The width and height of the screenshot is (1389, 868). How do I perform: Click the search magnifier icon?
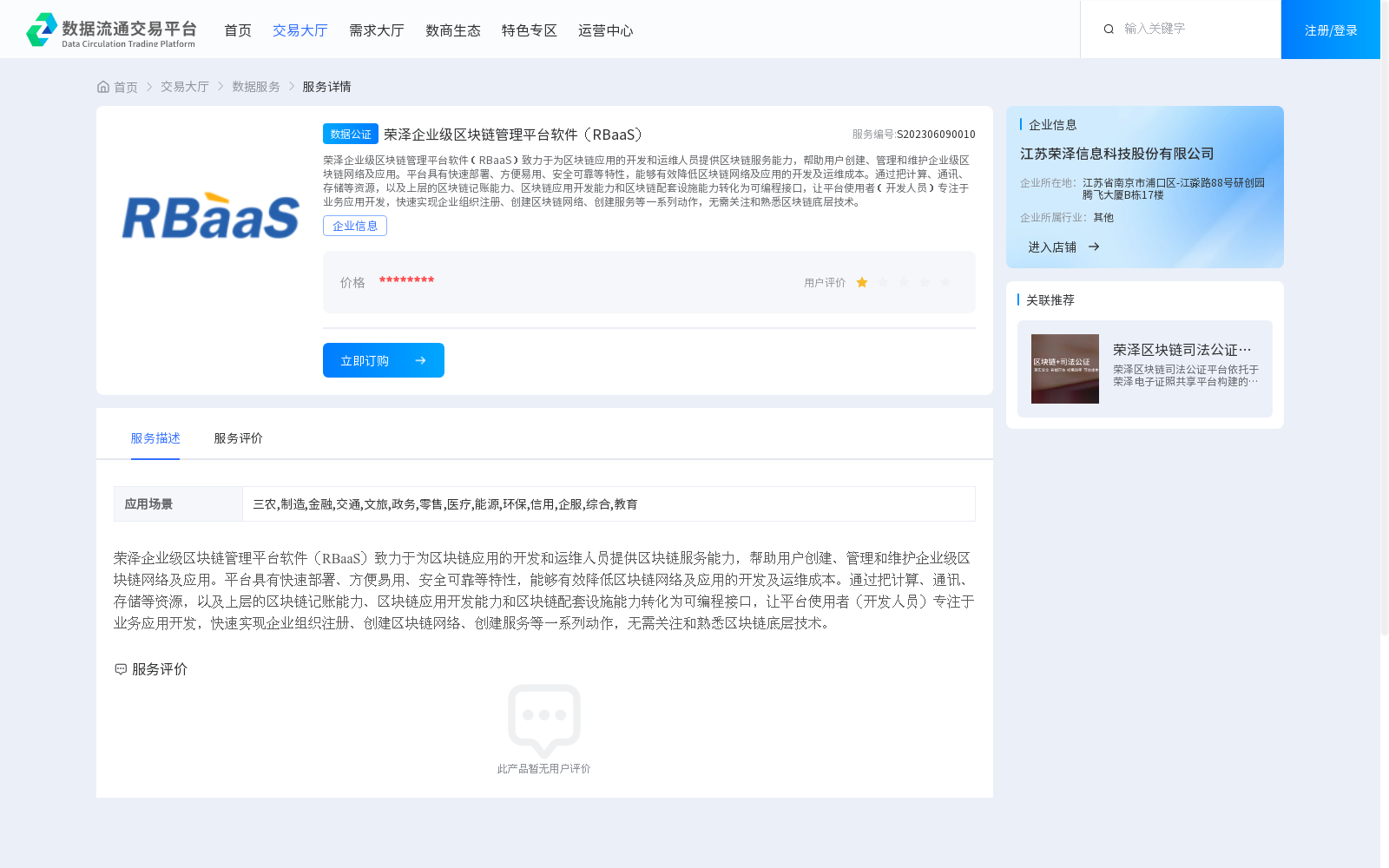1109,29
